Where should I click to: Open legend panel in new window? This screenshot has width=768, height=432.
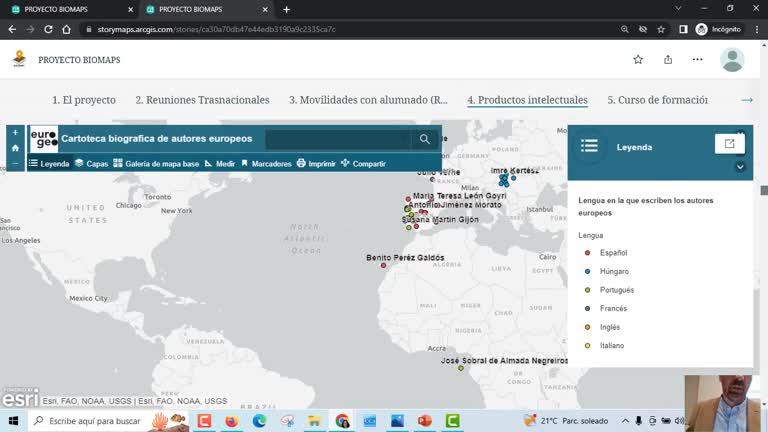tap(730, 144)
